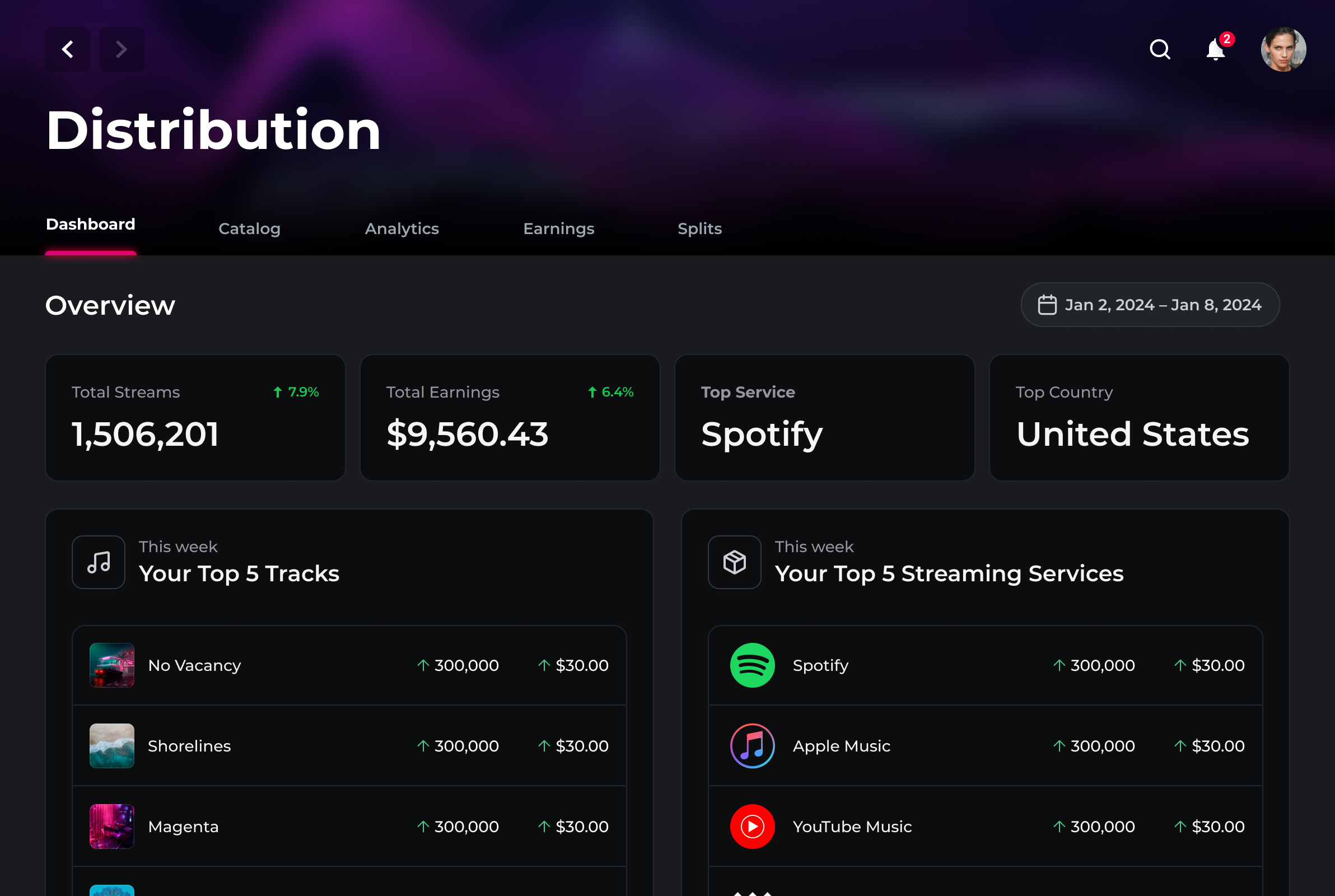The width and height of the screenshot is (1335, 896).
Task: Click the Shorelines album artwork
Action: (112, 746)
